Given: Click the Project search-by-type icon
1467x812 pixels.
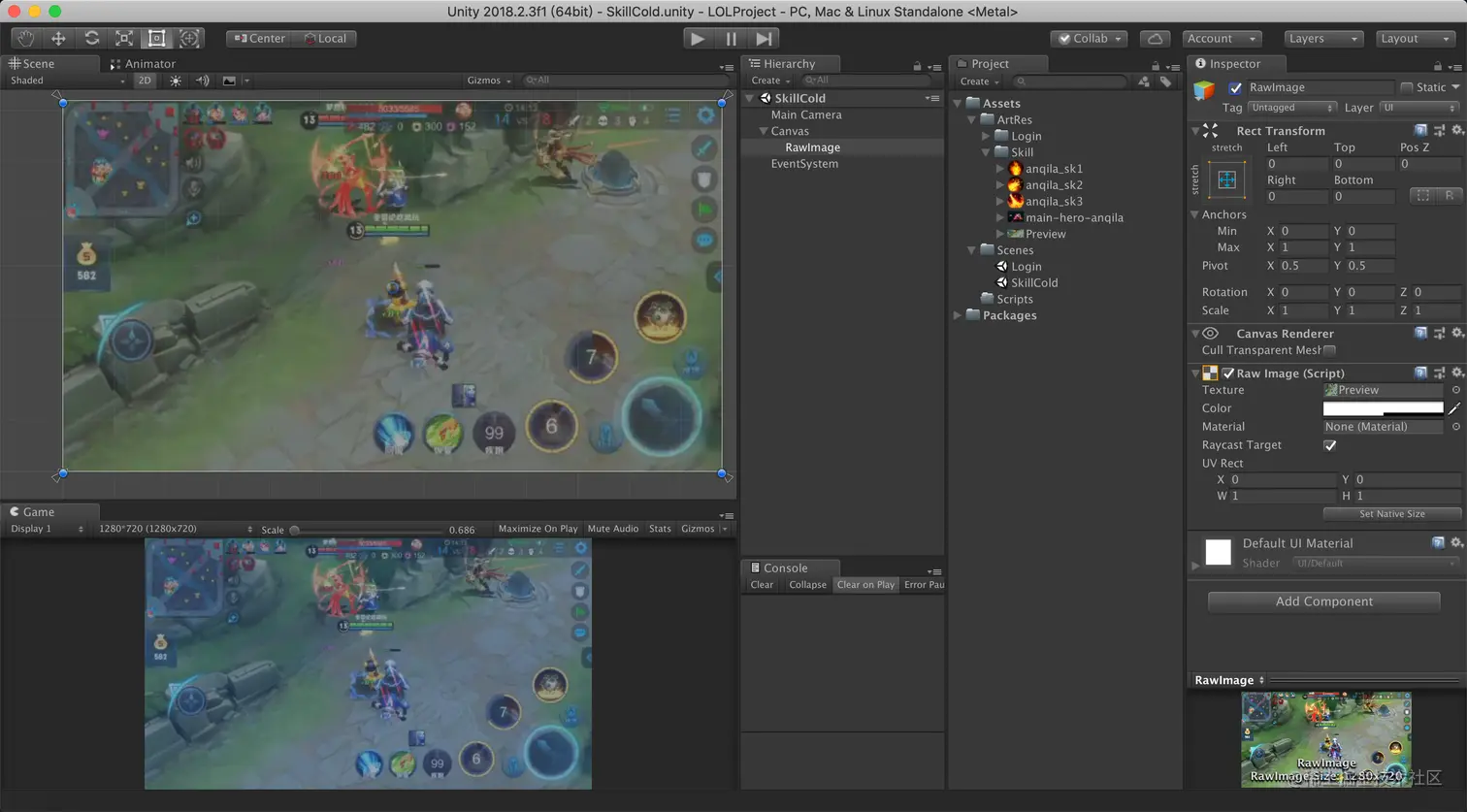Looking at the screenshot, I should click(1144, 81).
